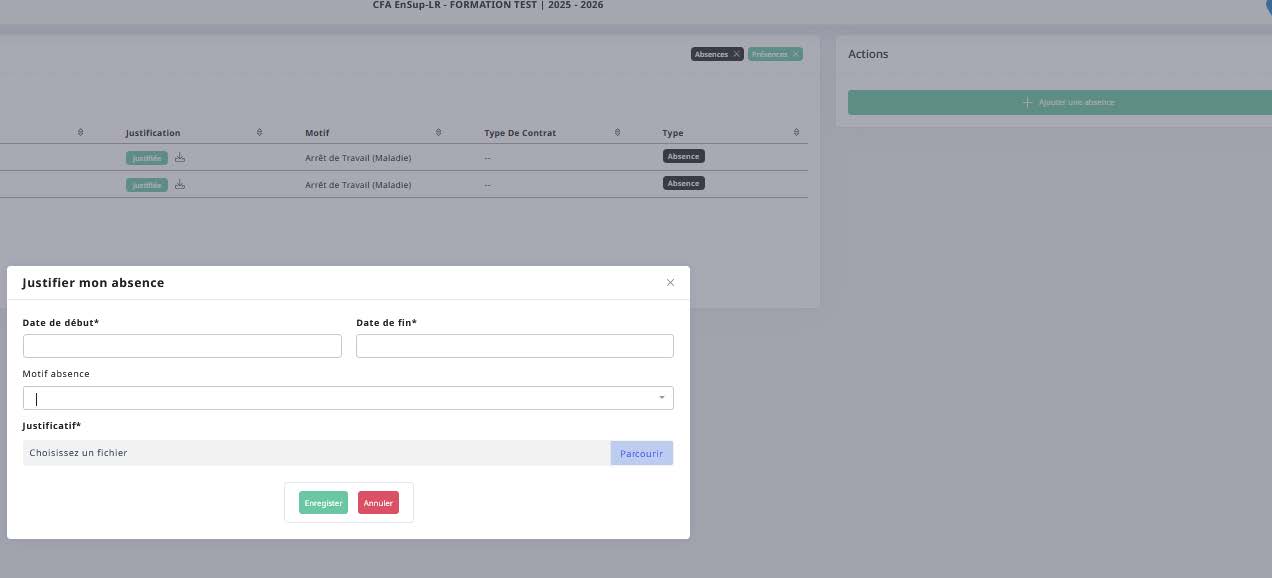The width and height of the screenshot is (1272, 578).
Task: Sort by Type De Contrat column
Action: tap(617, 132)
